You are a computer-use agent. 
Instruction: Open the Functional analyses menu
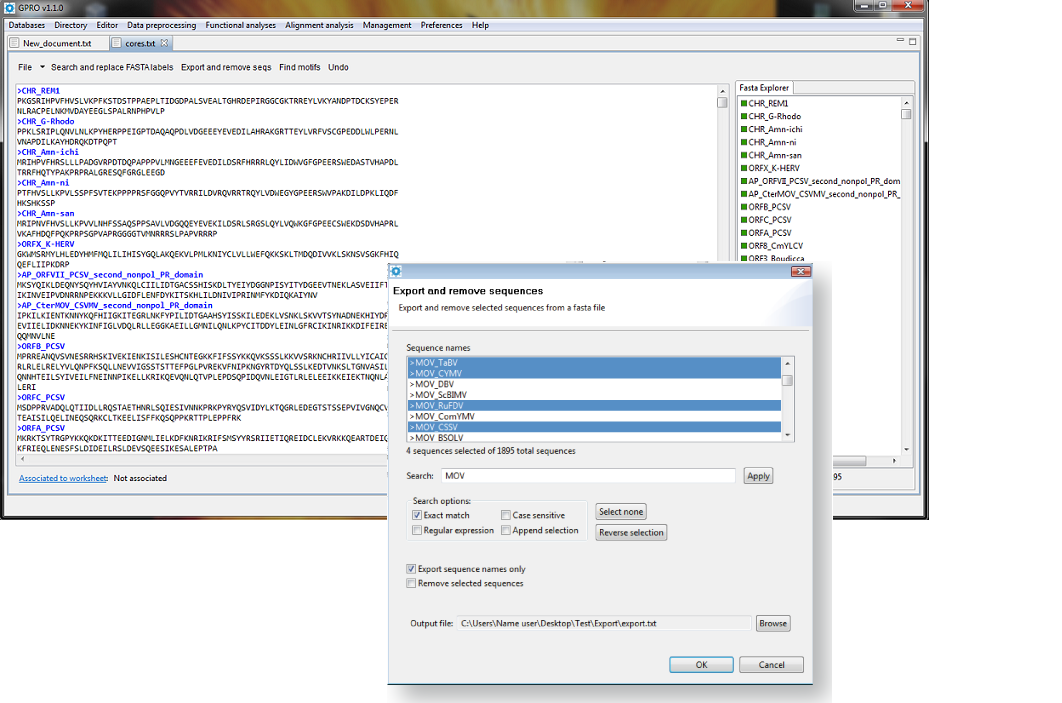[240, 25]
